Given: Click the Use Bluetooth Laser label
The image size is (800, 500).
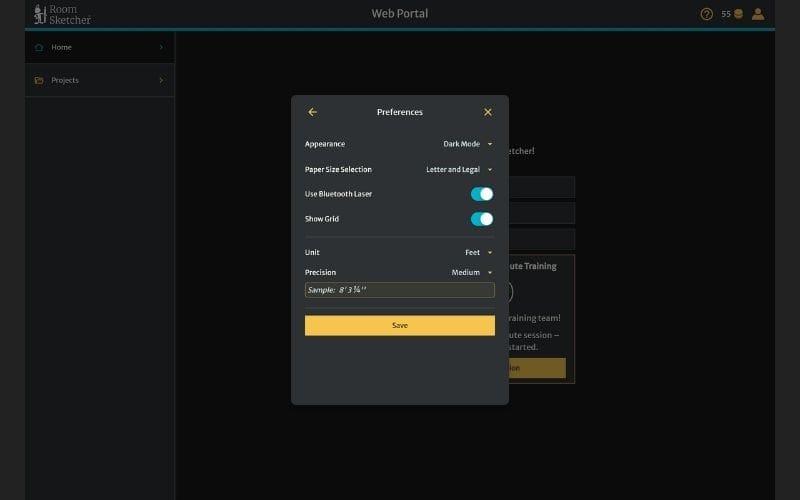Looking at the screenshot, I should tap(338, 194).
